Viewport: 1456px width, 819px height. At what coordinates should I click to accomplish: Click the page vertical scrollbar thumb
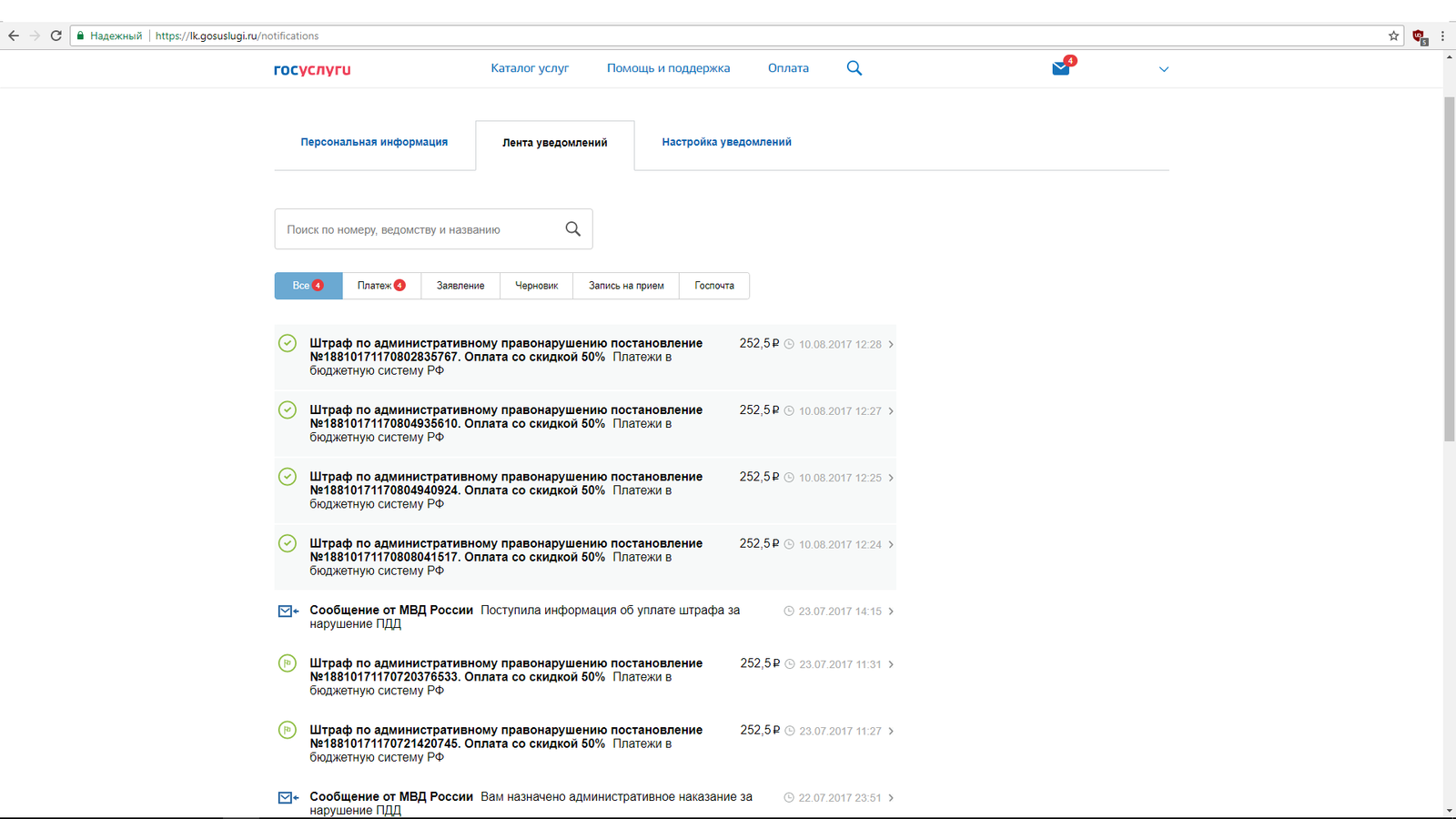[x=1449, y=268]
